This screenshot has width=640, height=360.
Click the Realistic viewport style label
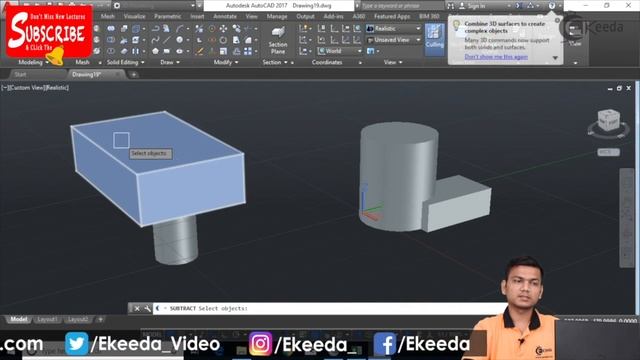point(58,88)
